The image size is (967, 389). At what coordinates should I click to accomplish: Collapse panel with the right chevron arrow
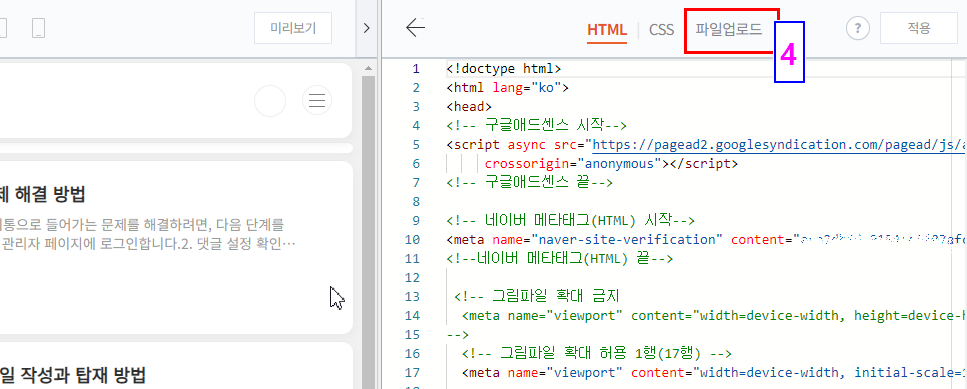pos(366,28)
